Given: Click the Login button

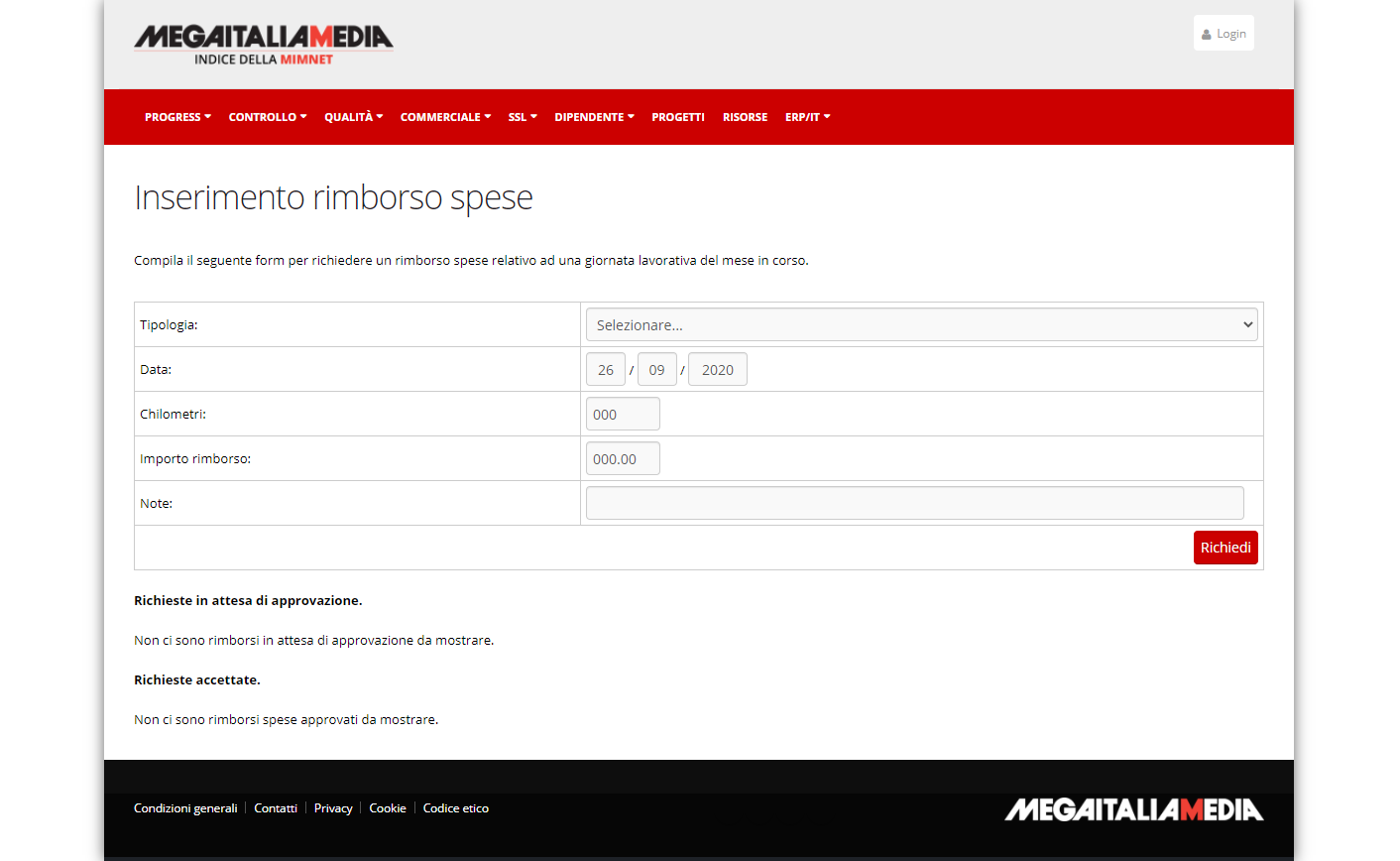Looking at the screenshot, I should [1224, 33].
